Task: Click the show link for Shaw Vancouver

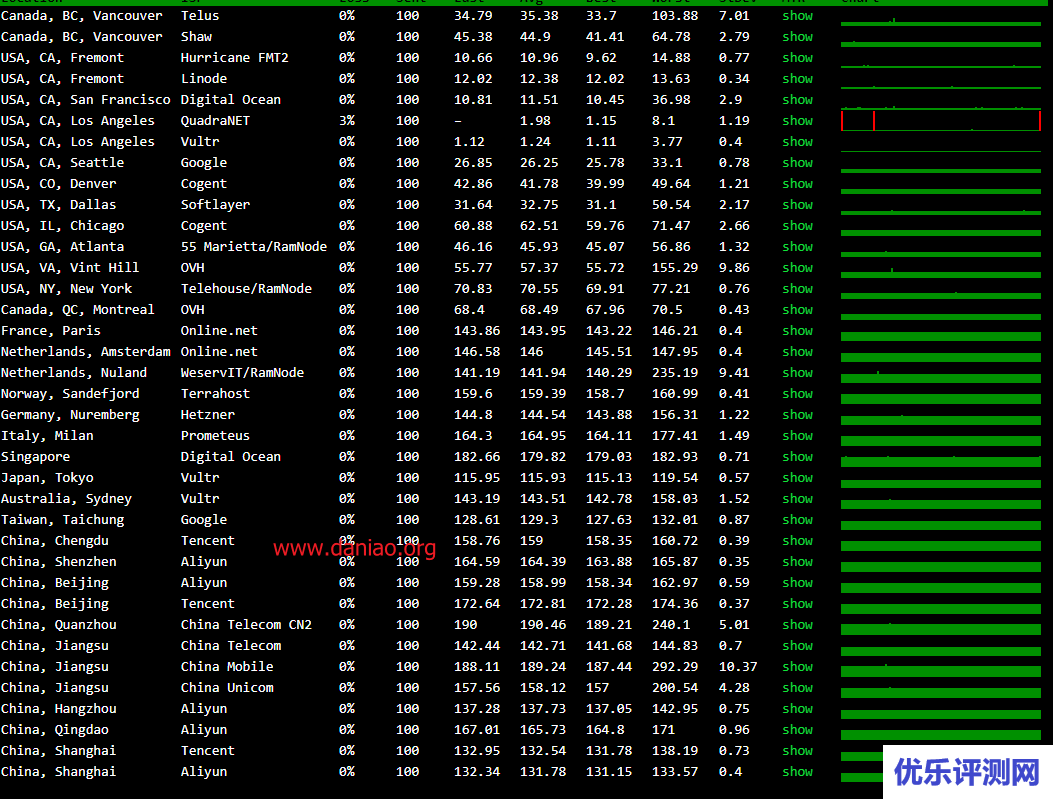Action: [x=797, y=37]
